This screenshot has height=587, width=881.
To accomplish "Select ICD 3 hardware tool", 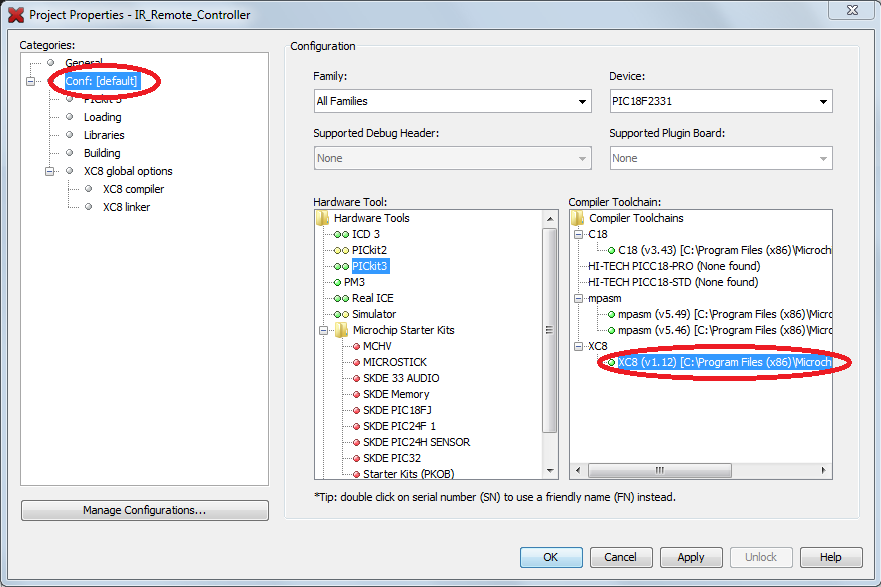I will 365,234.
